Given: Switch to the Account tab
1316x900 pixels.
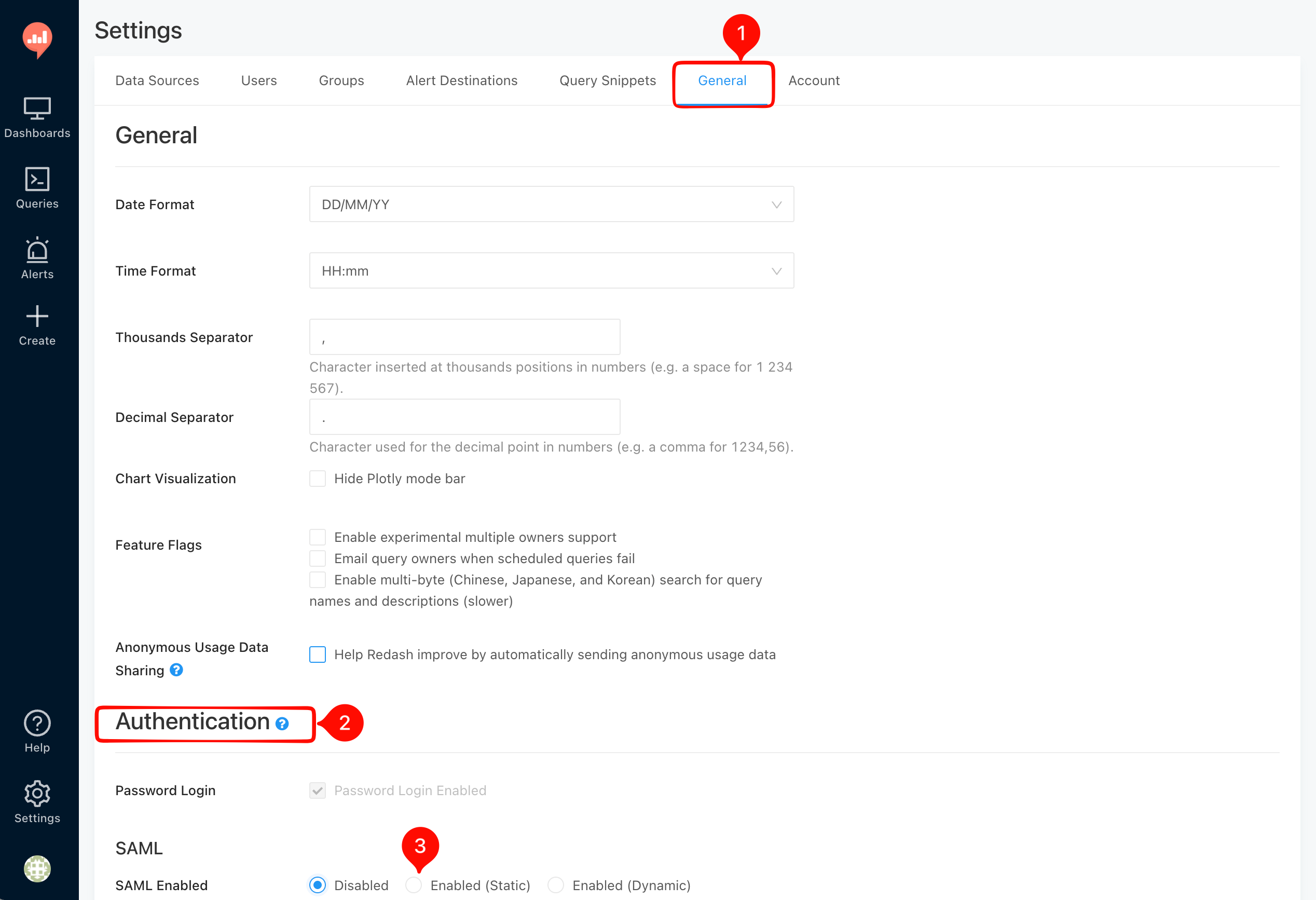Looking at the screenshot, I should (814, 80).
